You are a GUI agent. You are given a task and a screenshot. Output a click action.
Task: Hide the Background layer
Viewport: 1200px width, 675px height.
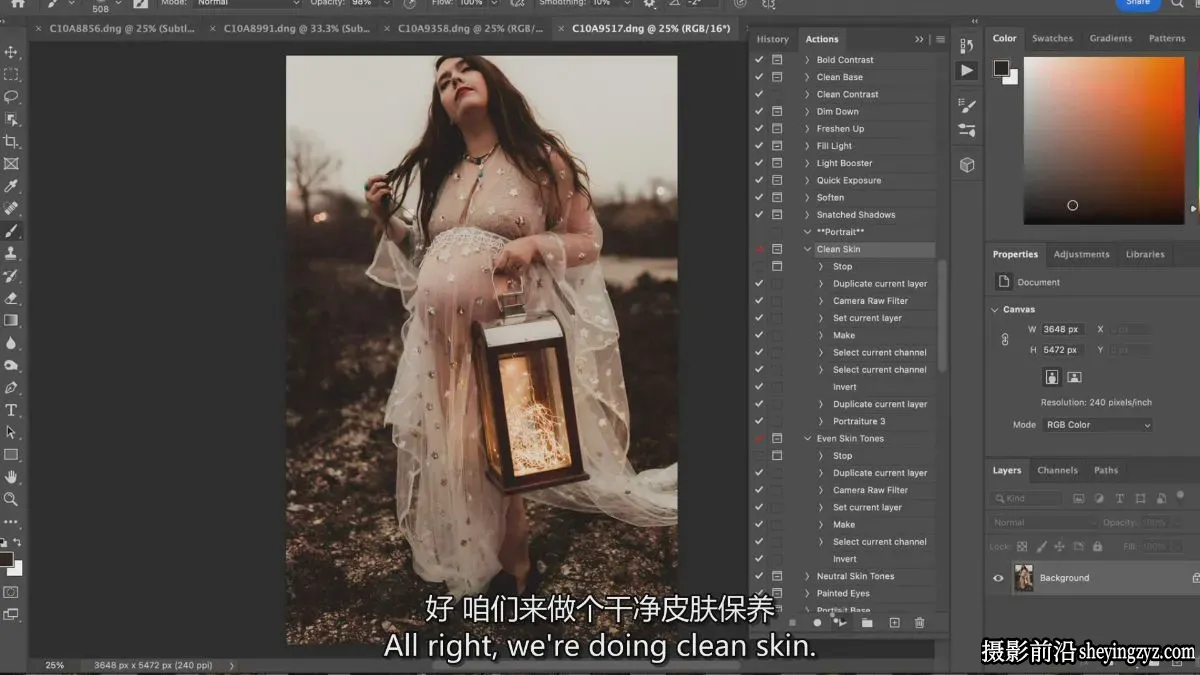pos(998,578)
